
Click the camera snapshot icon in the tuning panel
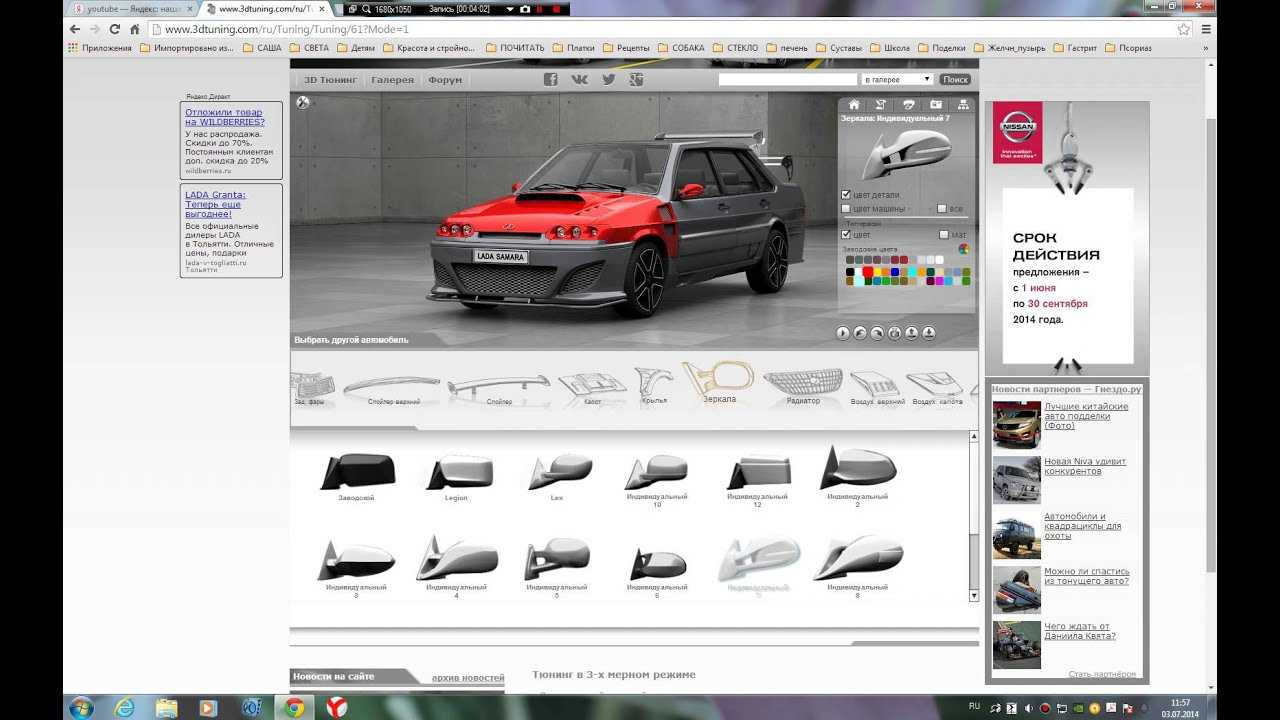pos(936,104)
